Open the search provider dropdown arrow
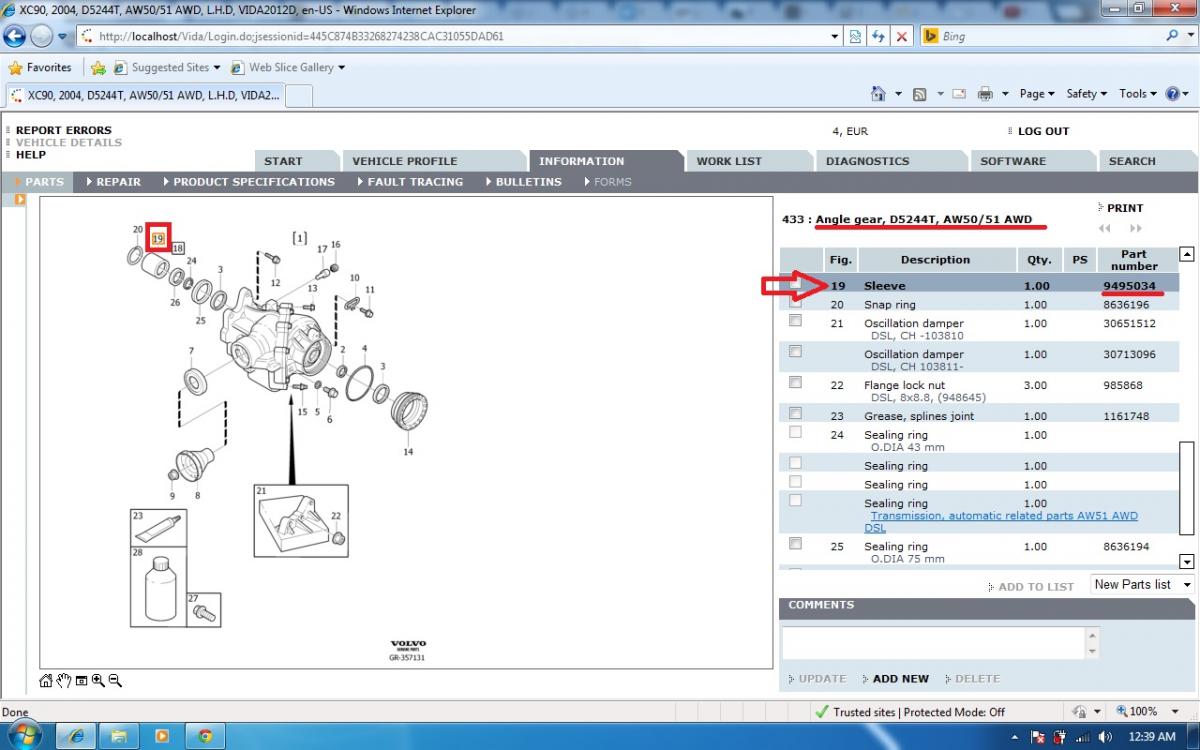This screenshot has width=1200, height=750. point(1190,36)
